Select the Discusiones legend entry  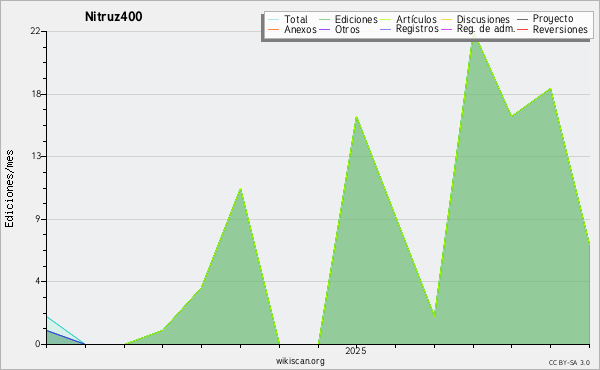click(x=483, y=19)
